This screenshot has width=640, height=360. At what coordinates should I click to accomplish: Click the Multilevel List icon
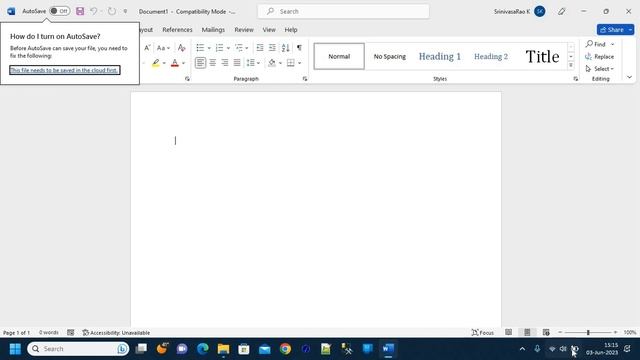tap(239, 48)
